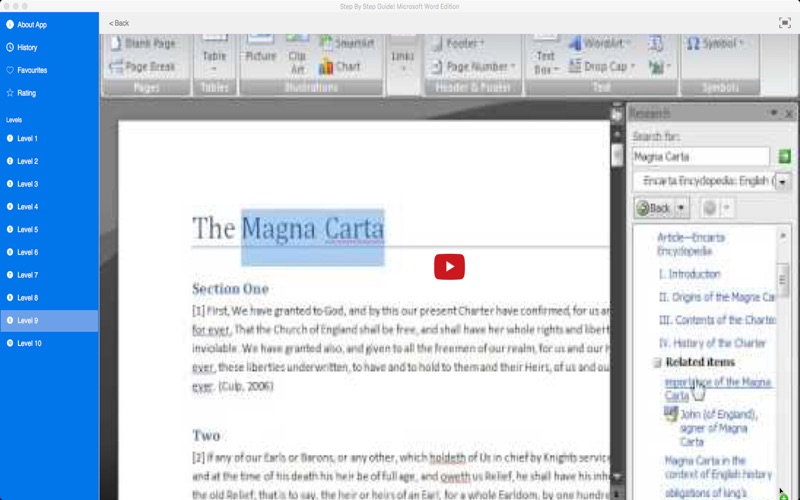Collapse the Related items section
The width and height of the screenshot is (800, 500).
click(657, 362)
